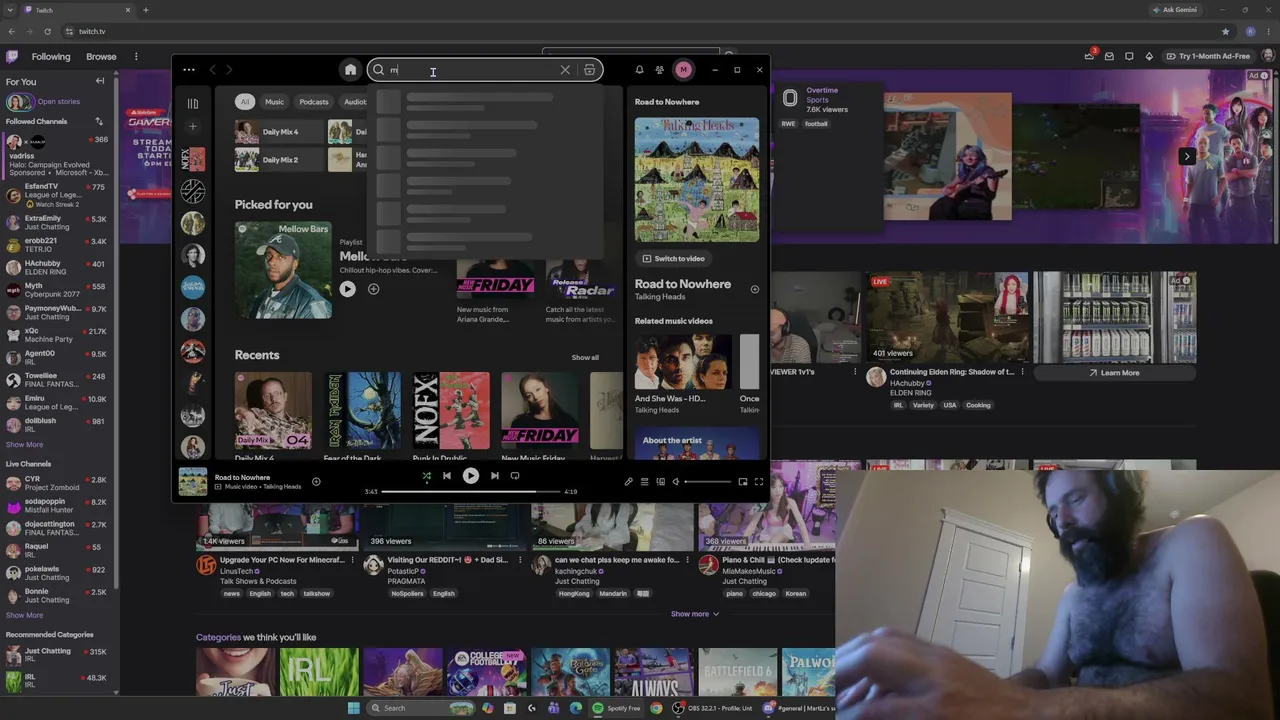Open Twitch Browse tab
Viewport: 1280px width, 720px height.
101,56
